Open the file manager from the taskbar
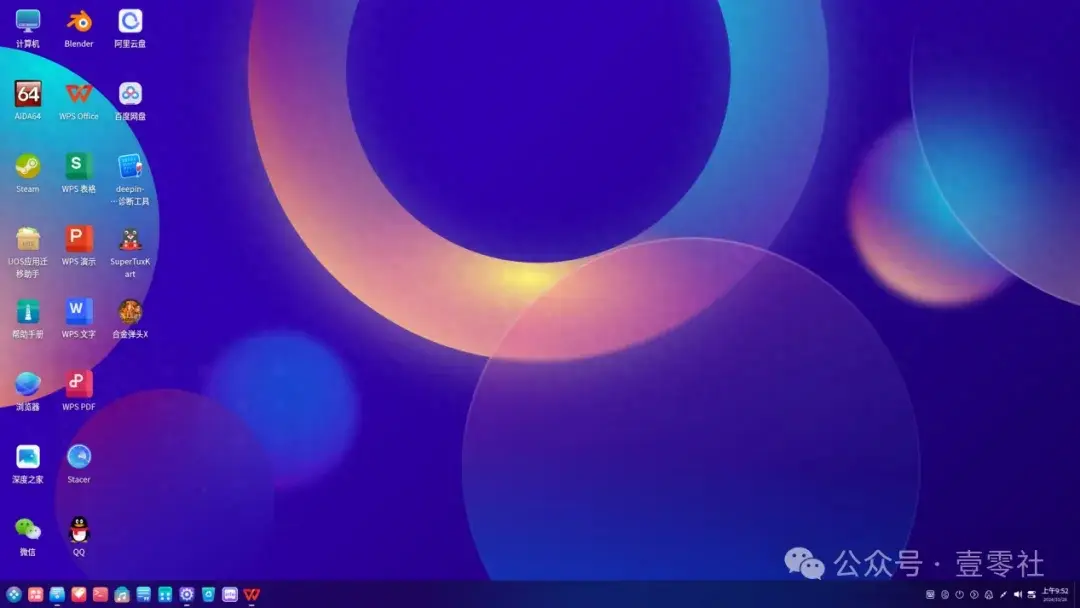Image resolution: width=1080 pixels, height=608 pixels. 57,594
